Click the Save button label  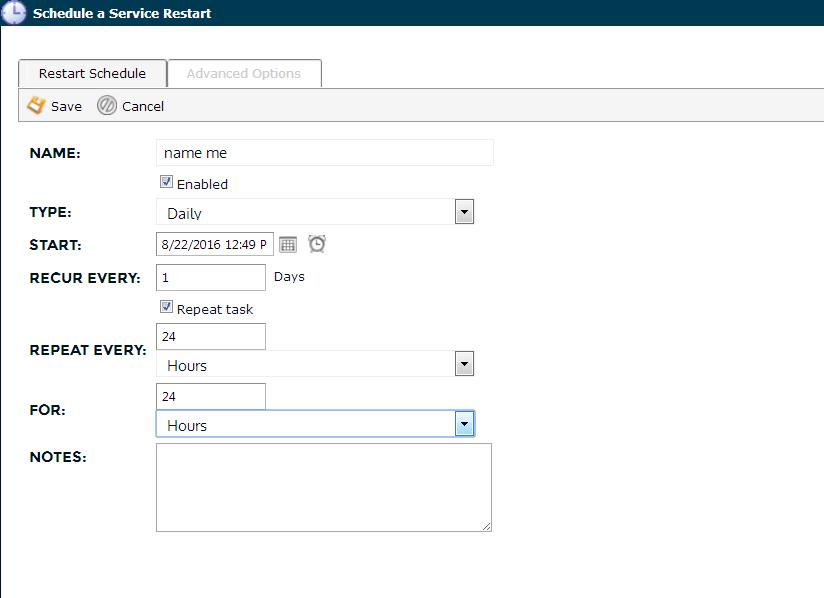coord(66,106)
